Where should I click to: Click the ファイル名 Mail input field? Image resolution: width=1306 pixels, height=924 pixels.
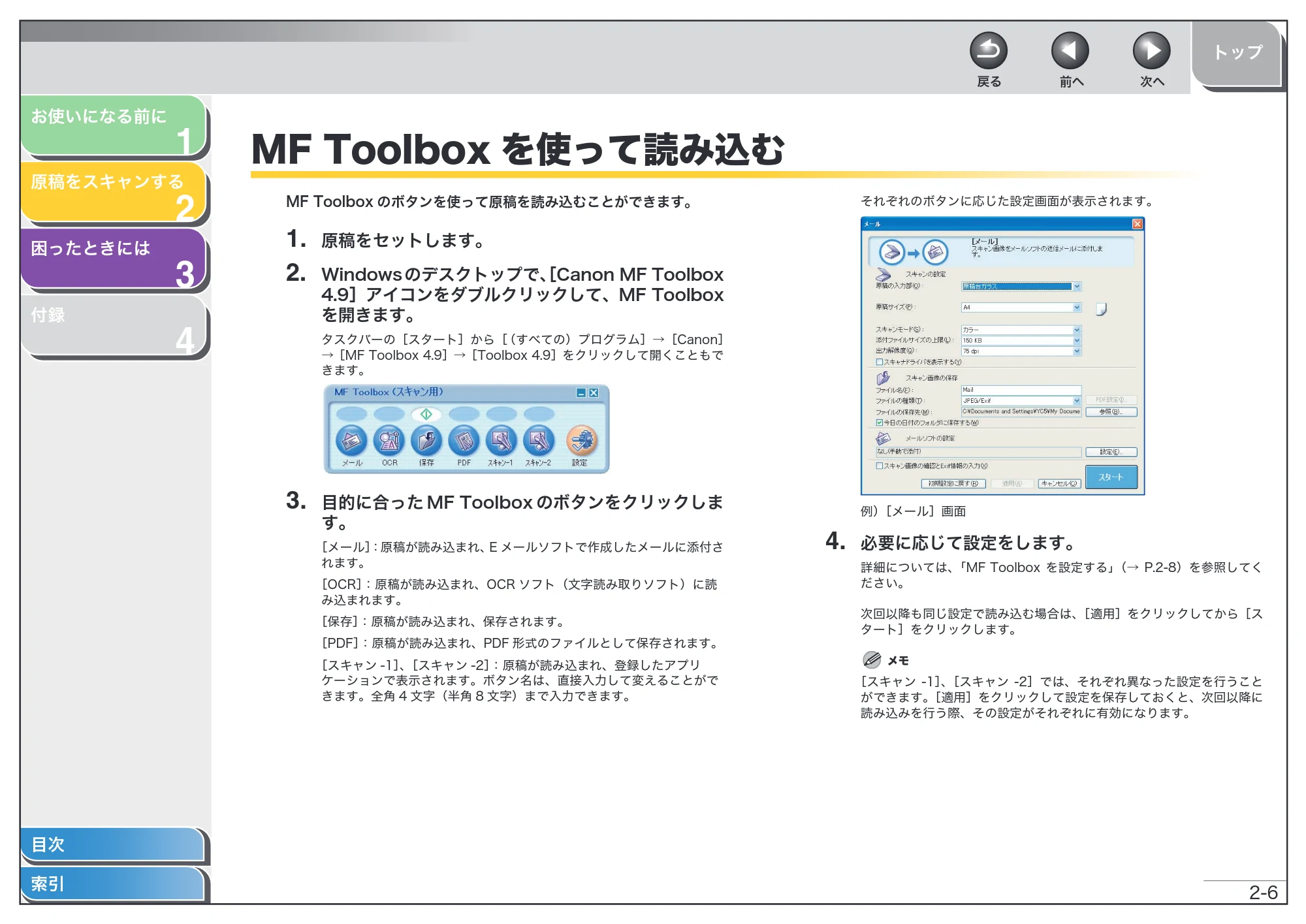[x=1021, y=390]
